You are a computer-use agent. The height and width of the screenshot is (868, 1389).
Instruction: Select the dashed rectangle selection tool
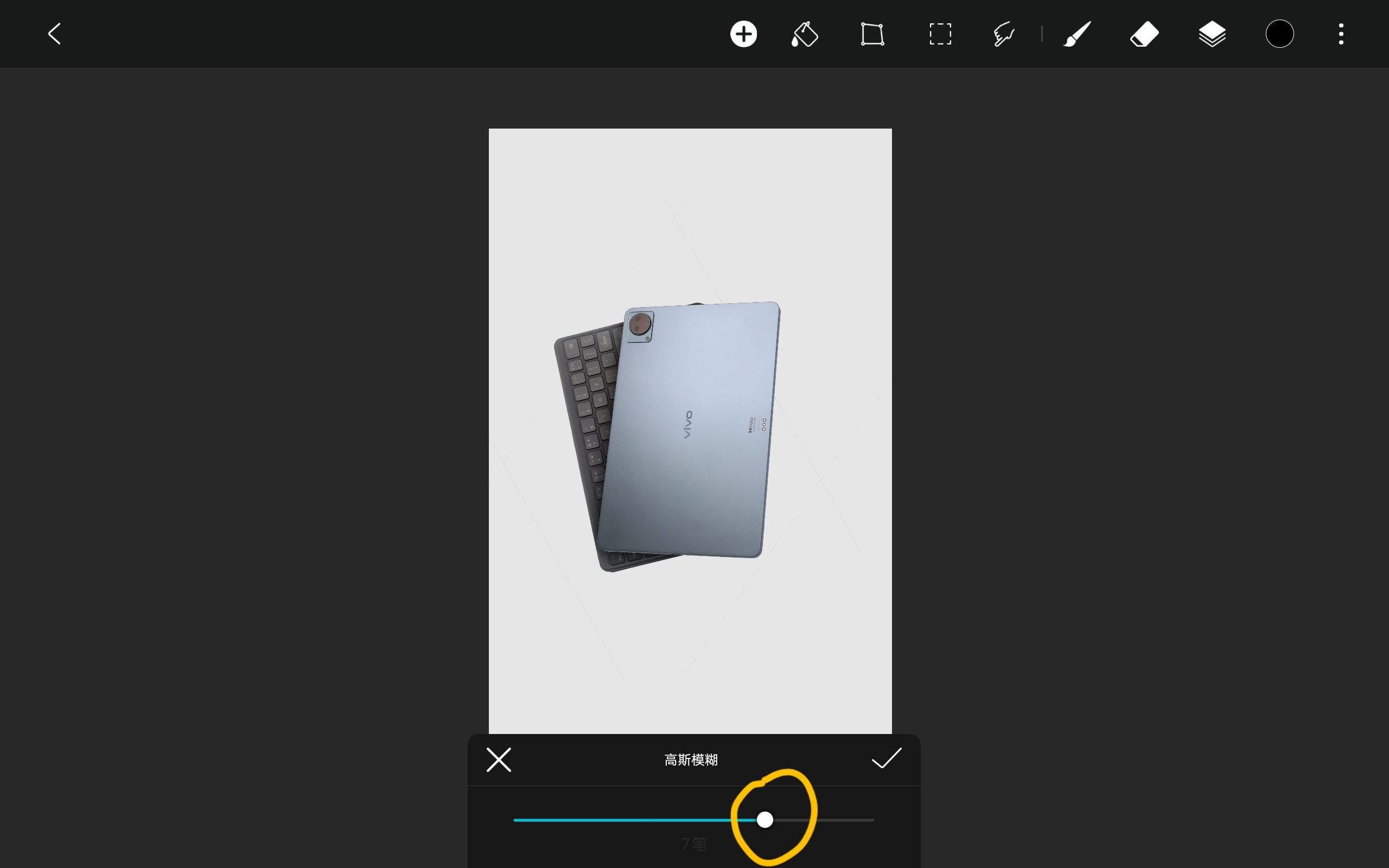(x=940, y=34)
